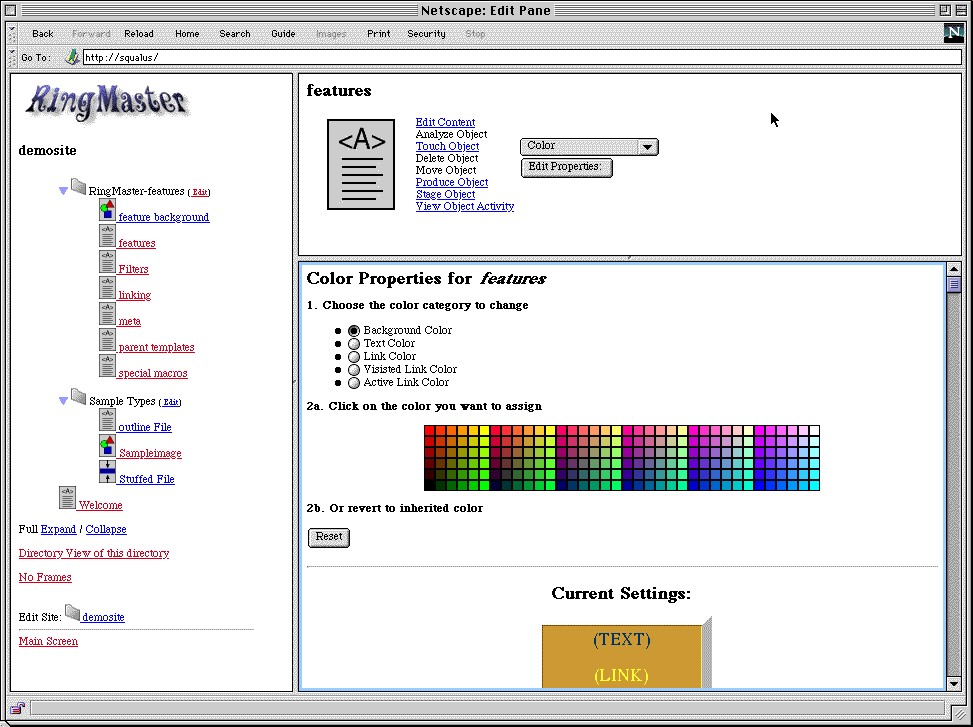The height and width of the screenshot is (727, 973).
Task: Click the feature background image icon
Action: [x=107, y=210]
